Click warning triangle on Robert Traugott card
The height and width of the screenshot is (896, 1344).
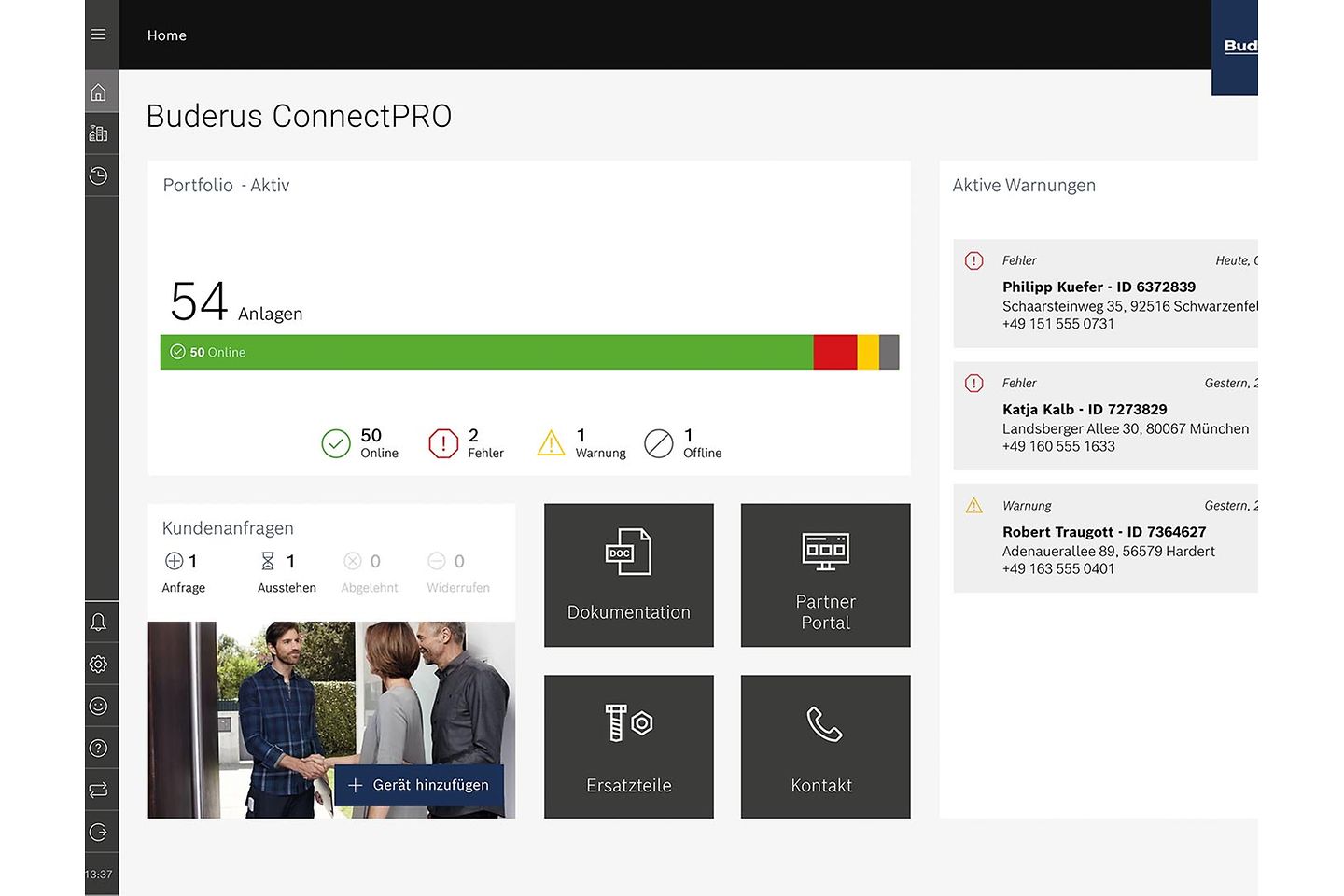(x=974, y=506)
